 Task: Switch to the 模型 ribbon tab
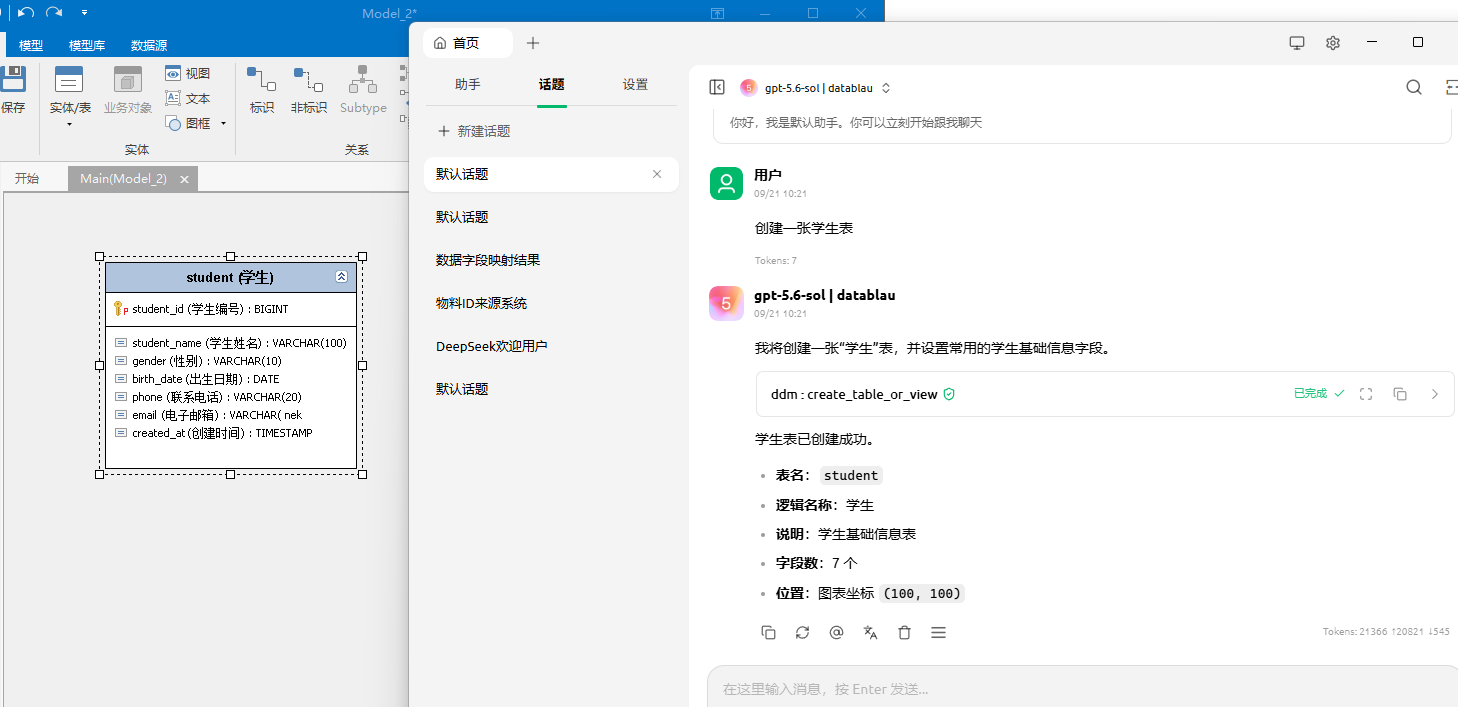(31, 45)
